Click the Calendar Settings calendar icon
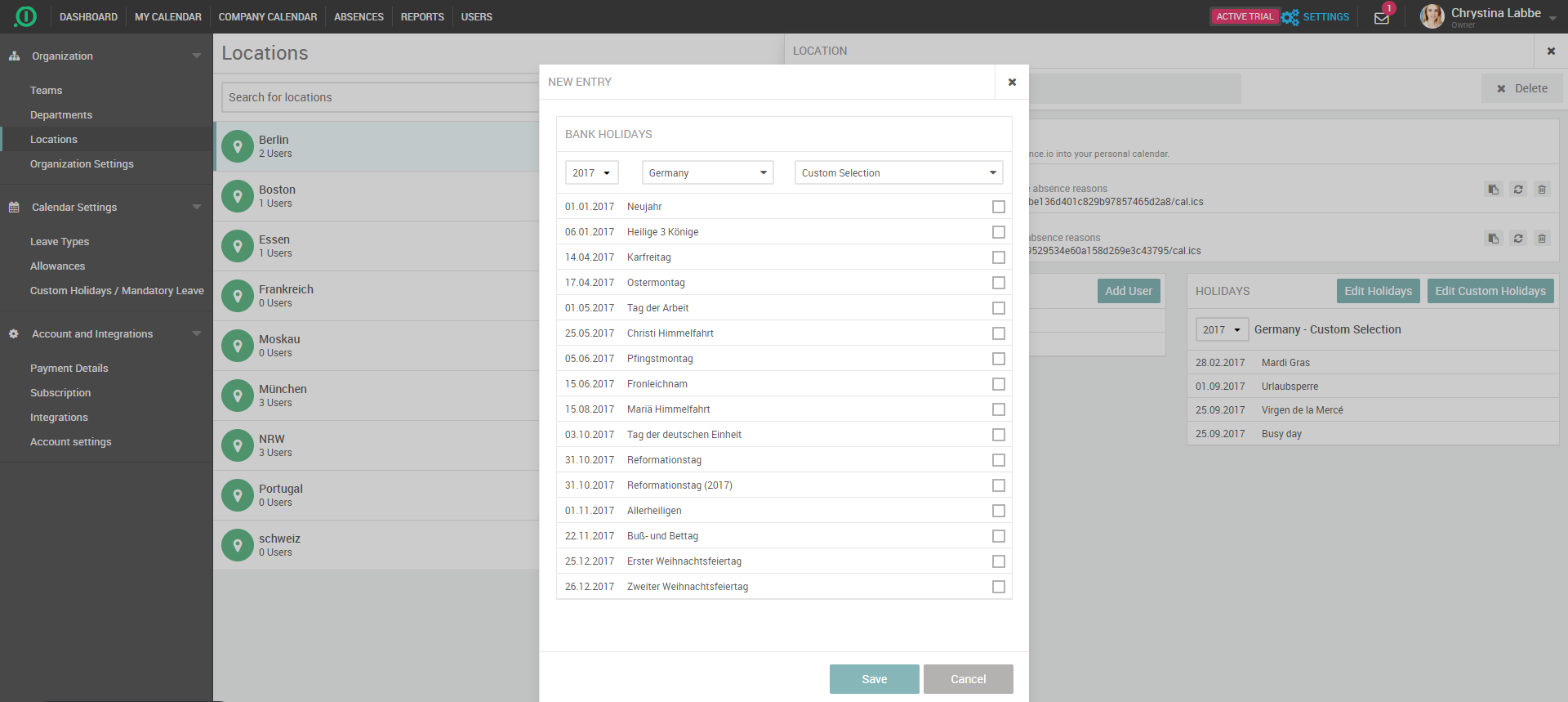Viewport: 1568px width, 702px height. [x=14, y=208]
